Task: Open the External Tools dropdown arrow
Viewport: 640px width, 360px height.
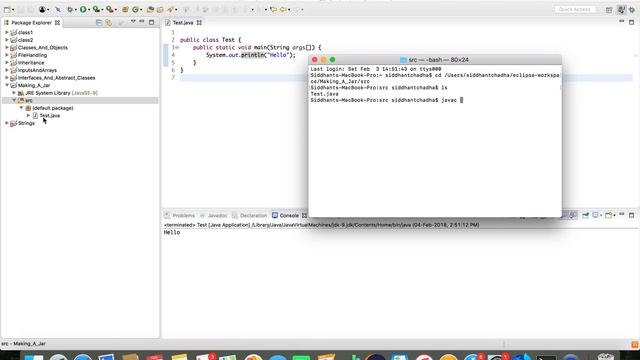Action: [x=116, y=9]
